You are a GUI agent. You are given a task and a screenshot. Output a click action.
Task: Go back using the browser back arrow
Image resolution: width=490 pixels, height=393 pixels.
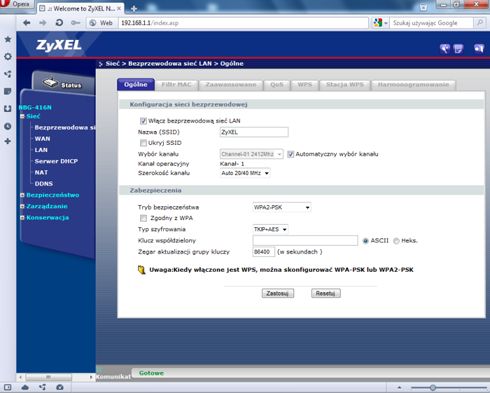point(27,23)
